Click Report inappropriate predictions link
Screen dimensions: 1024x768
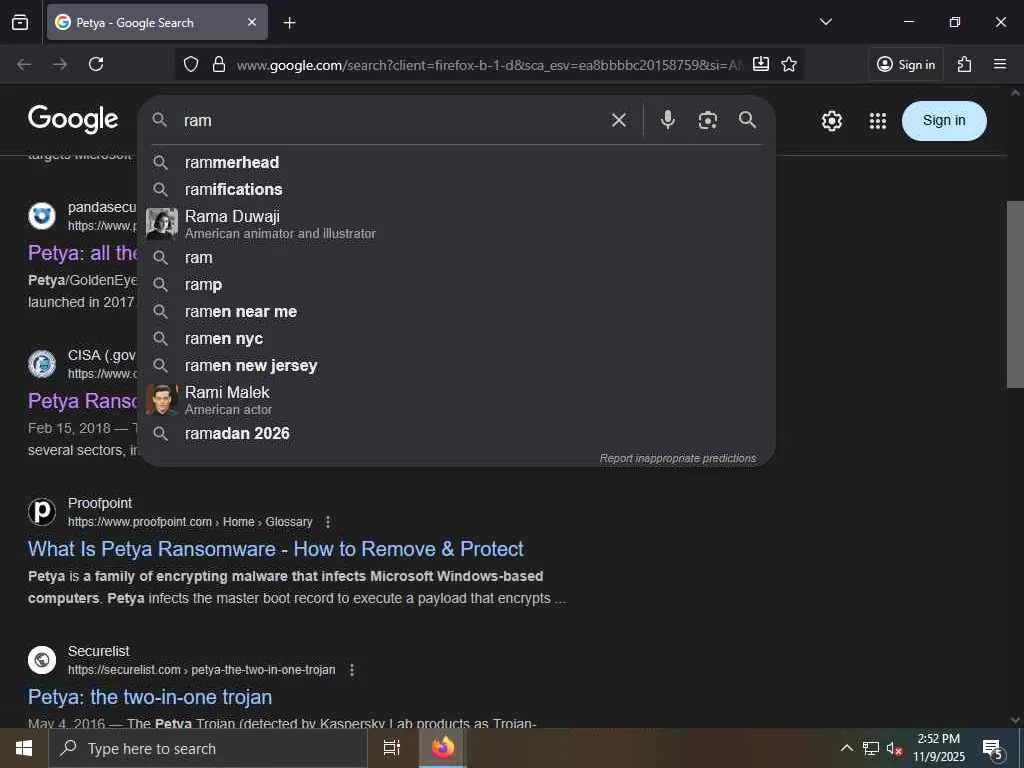[x=678, y=458]
